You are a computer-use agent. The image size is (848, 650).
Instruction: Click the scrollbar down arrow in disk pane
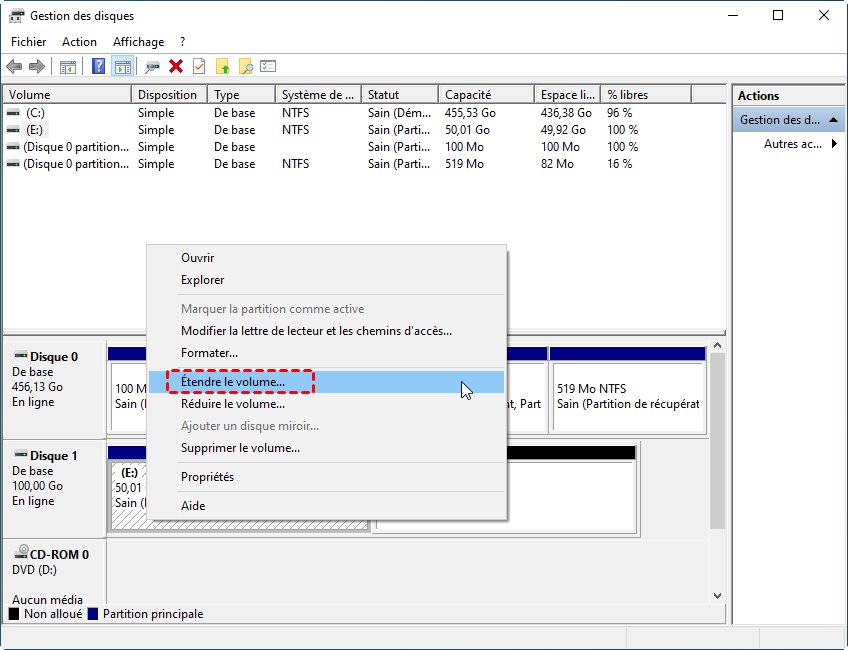(x=717, y=596)
